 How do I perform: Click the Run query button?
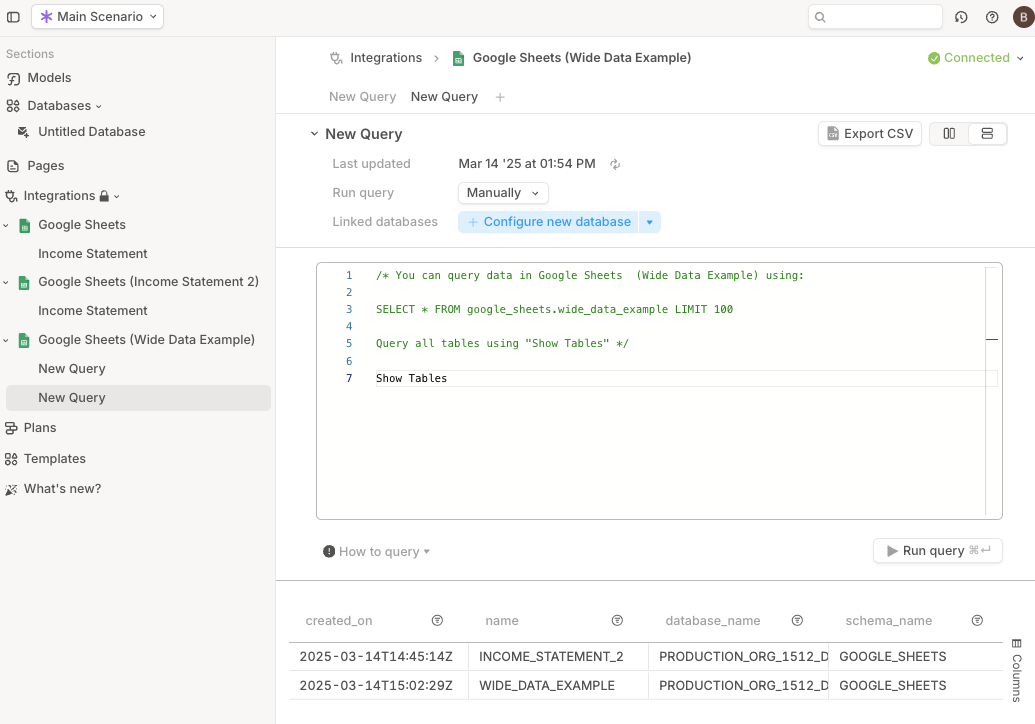[938, 550]
